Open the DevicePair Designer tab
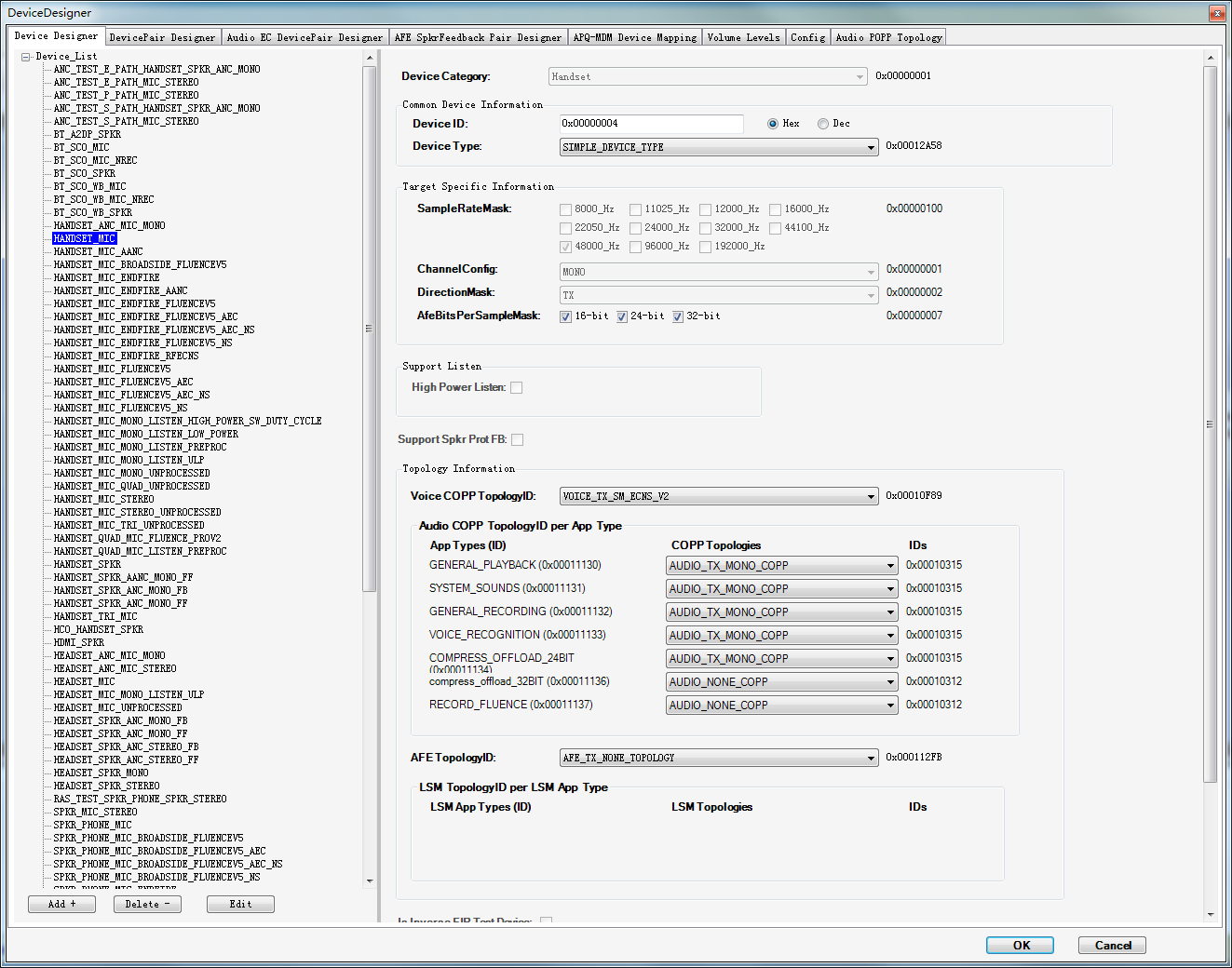 [162, 37]
